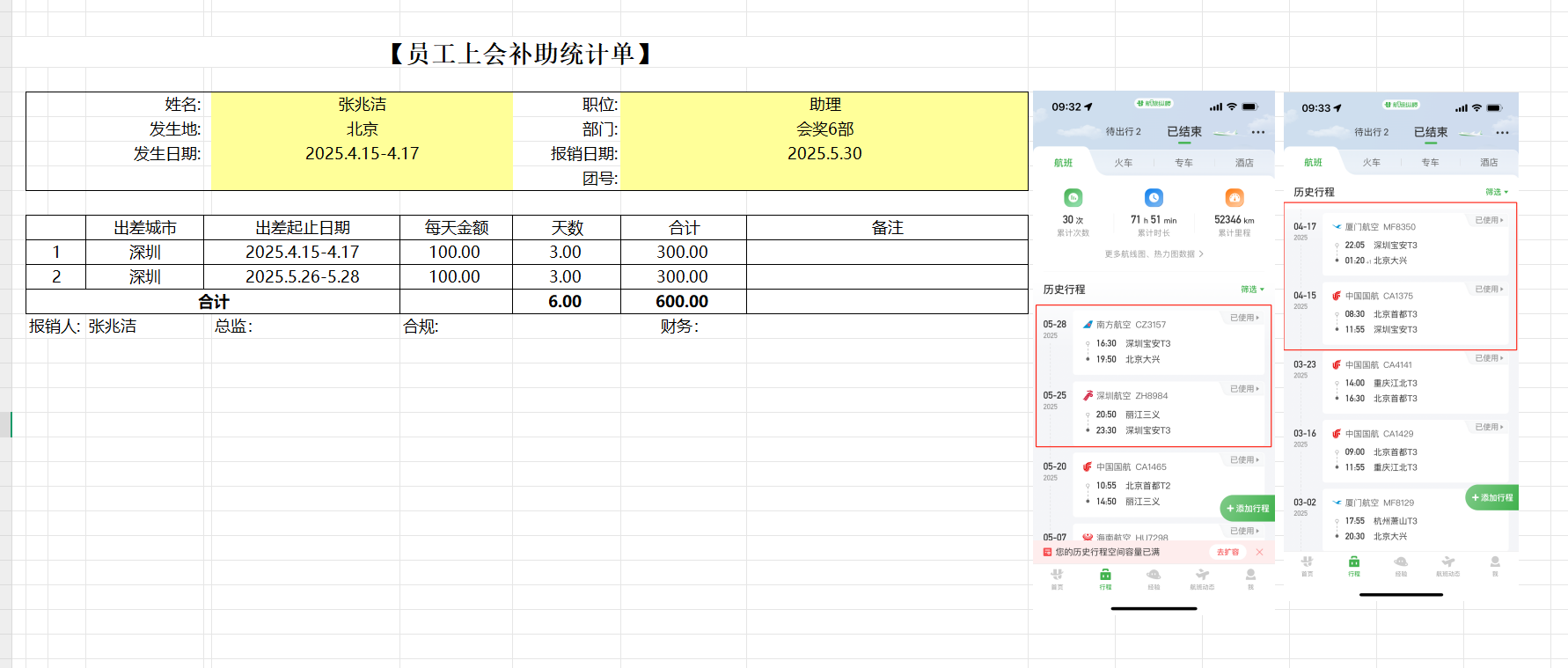
Task: Tap 我 profile icon in 09:32 phone screenshot
Action: pos(1250,576)
